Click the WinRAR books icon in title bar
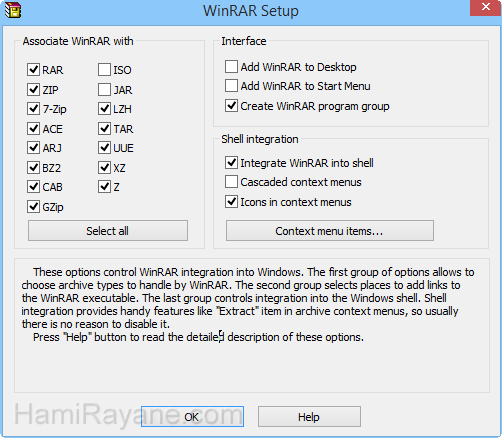This screenshot has width=502, height=438. 13,10
